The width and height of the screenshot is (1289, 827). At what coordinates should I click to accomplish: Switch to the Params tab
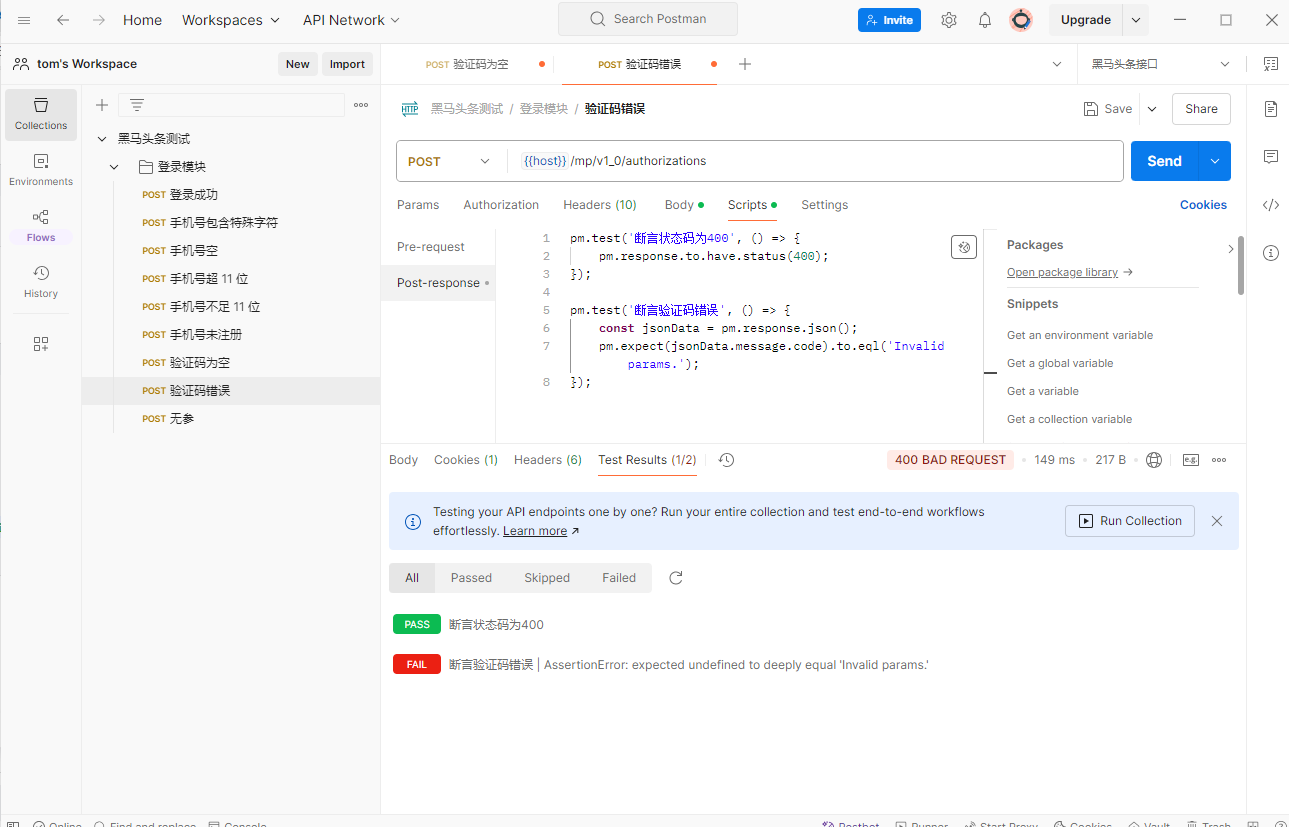pyautogui.click(x=418, y=205)
